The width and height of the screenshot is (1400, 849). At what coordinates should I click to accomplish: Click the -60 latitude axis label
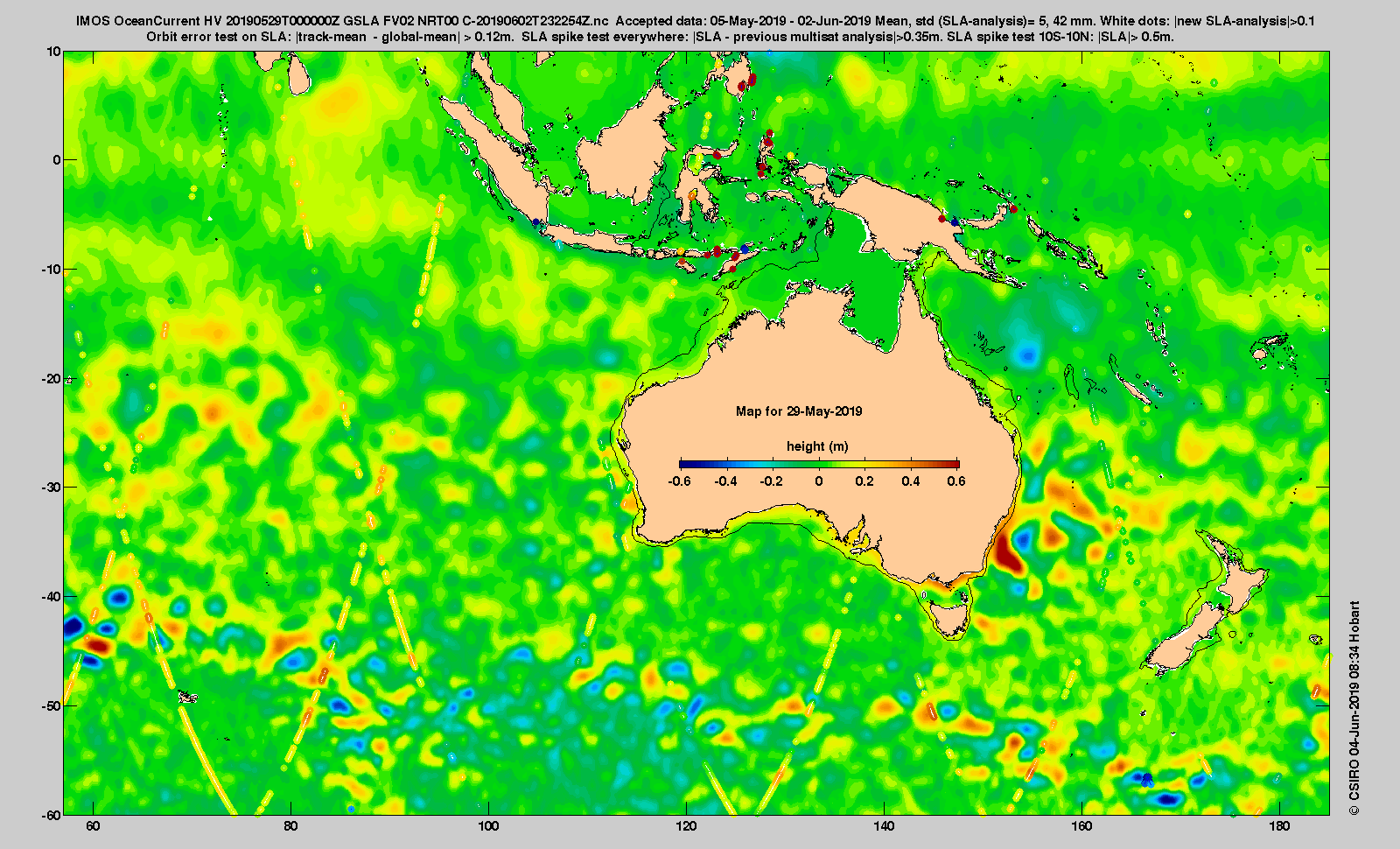tap(52, 815)
